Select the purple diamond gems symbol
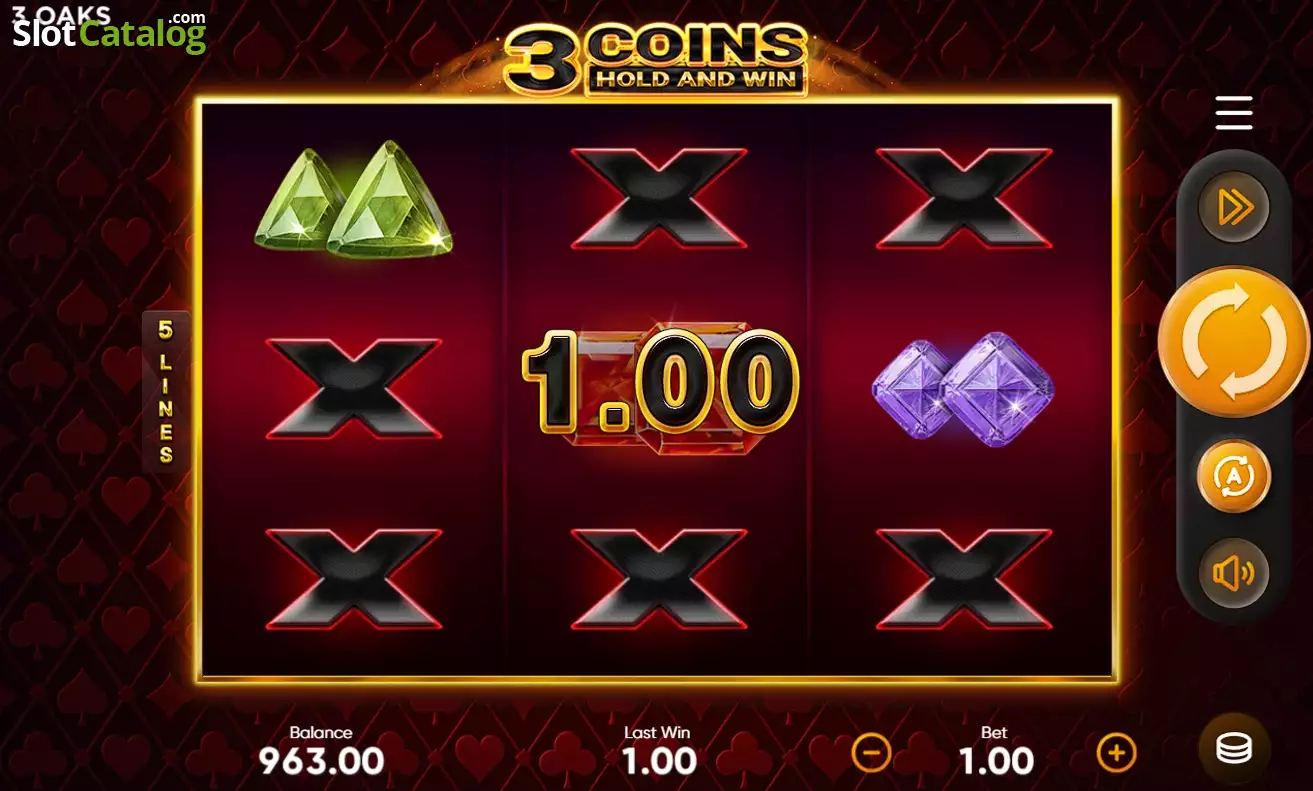The image size is (1313, 791). point(962,385)
